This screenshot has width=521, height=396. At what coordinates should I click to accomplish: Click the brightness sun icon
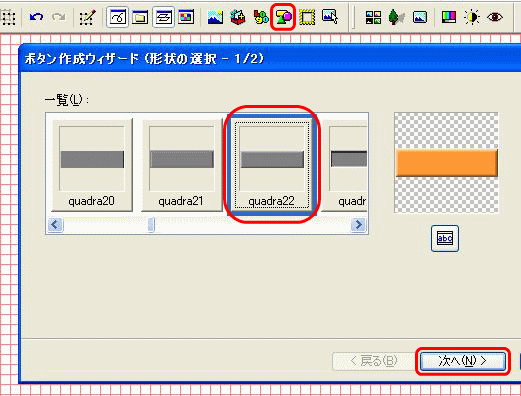[x=472, y=17]
